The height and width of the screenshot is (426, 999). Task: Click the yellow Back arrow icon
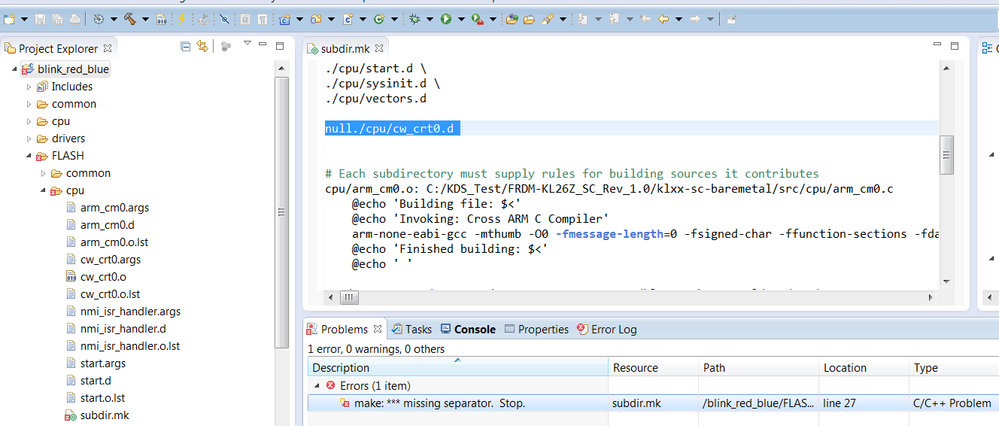663,19
